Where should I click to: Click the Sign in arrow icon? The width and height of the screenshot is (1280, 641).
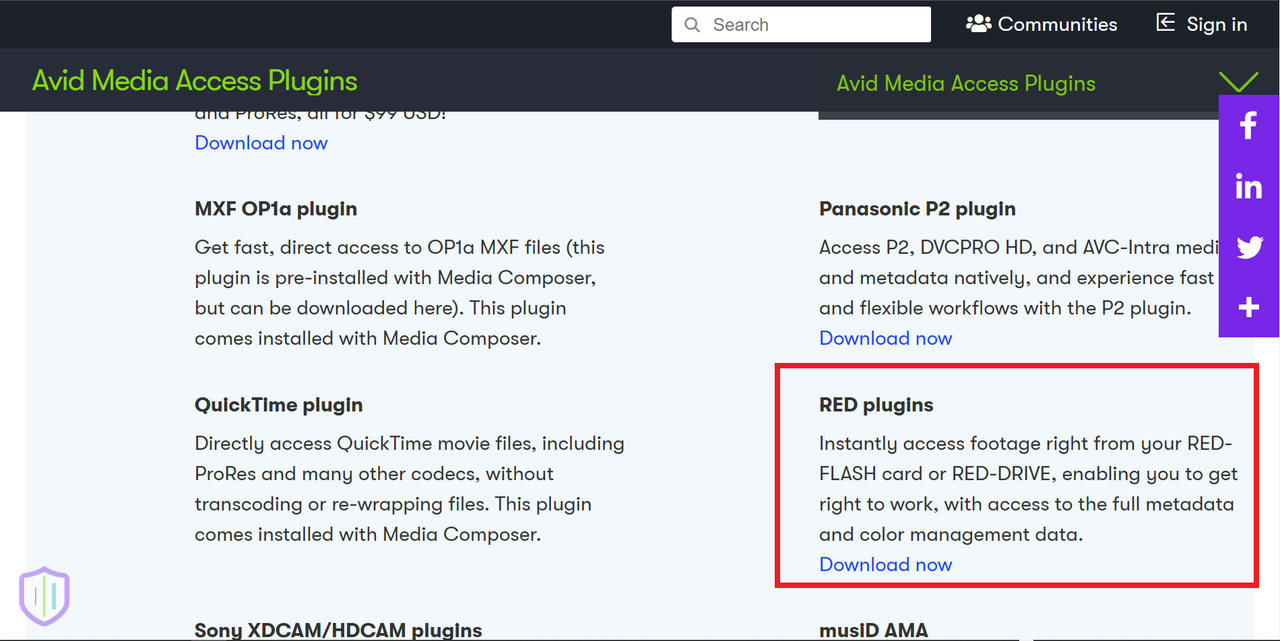1165,23
